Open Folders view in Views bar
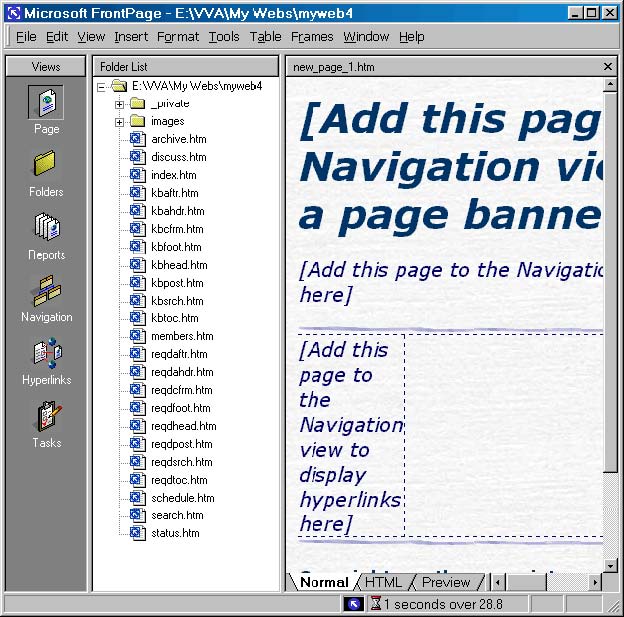 click(x=46, y=166)
